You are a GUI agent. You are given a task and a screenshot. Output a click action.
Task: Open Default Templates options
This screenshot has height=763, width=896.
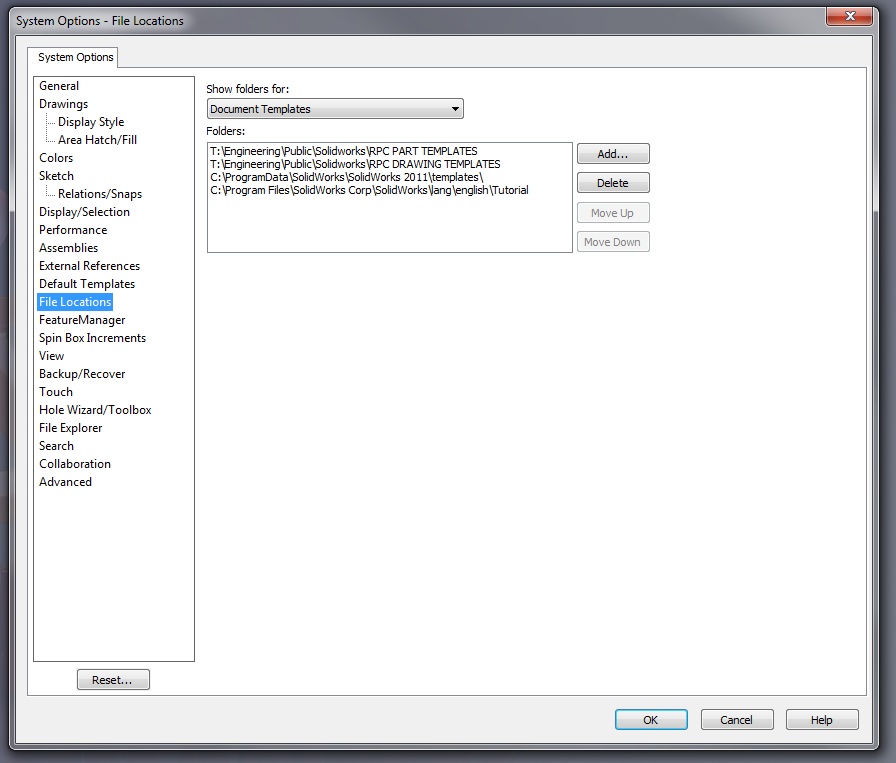87,283
